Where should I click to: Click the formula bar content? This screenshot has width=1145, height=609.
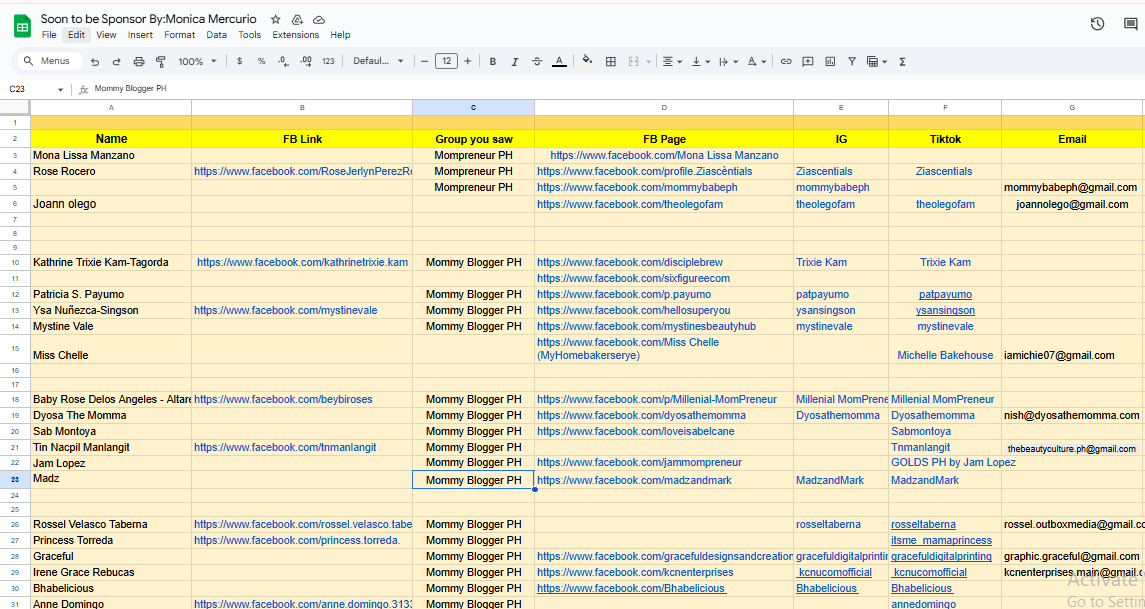tap(130, 88)
